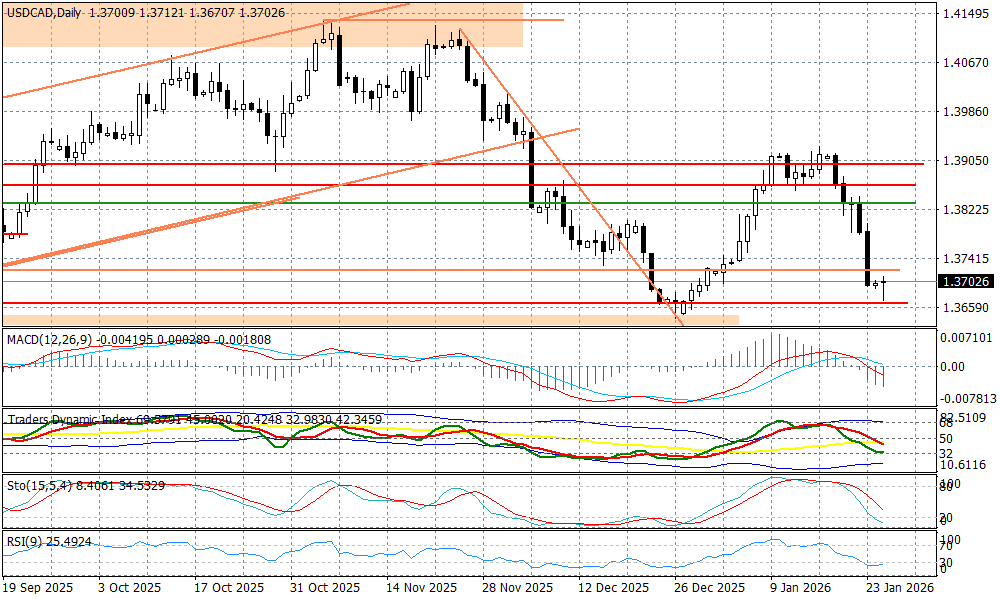Click the 19 Sep 2025 date label
1000x600 pixels.
point(39,588)
